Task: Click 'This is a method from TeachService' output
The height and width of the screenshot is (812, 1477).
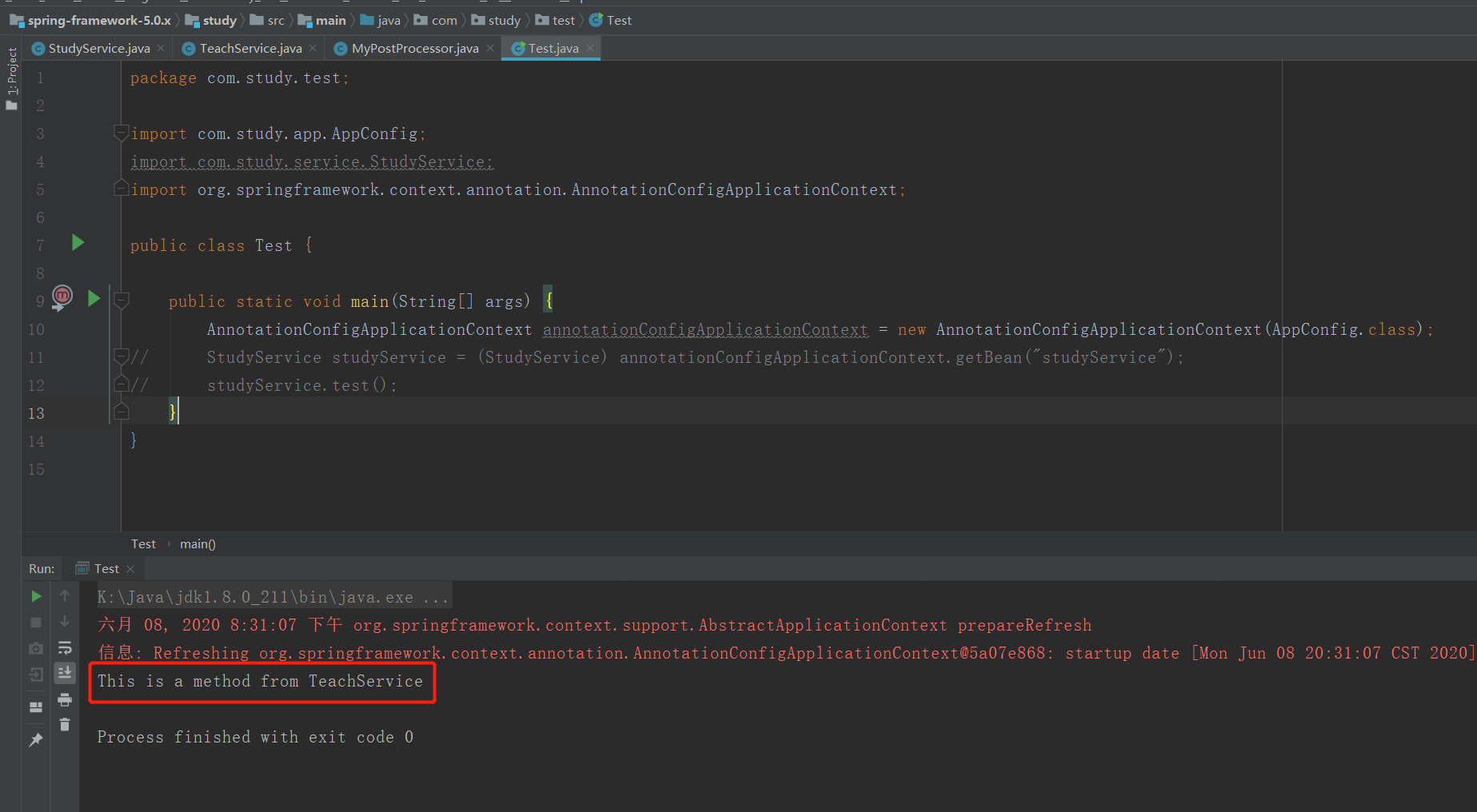Action: coord(260,681)
